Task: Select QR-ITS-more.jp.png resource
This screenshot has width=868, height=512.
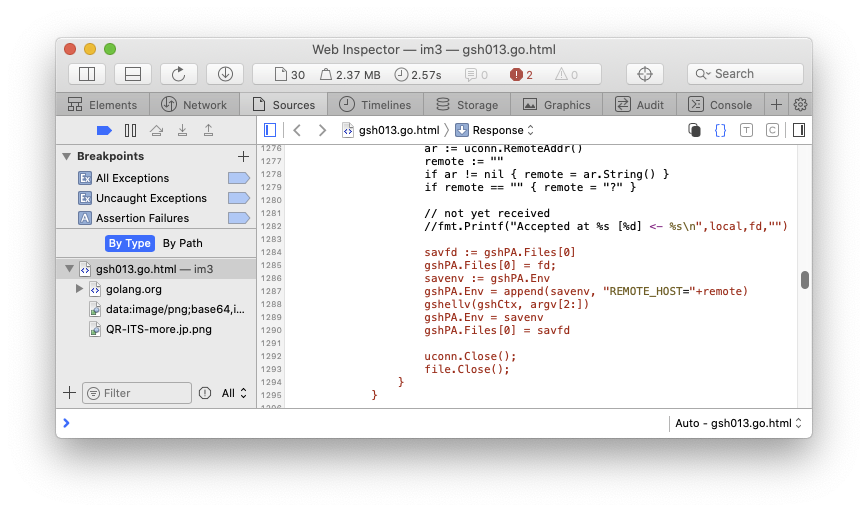Action: pos(158,329)
